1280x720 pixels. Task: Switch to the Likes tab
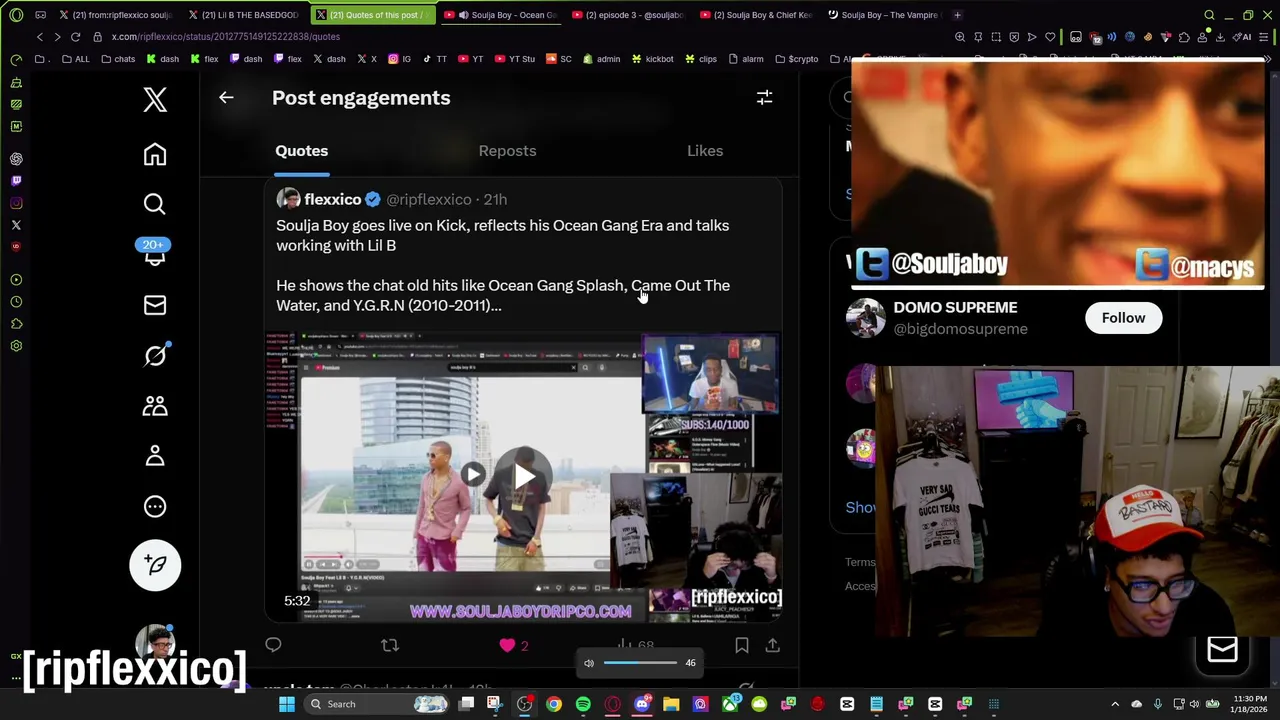[x=705, y=151]
